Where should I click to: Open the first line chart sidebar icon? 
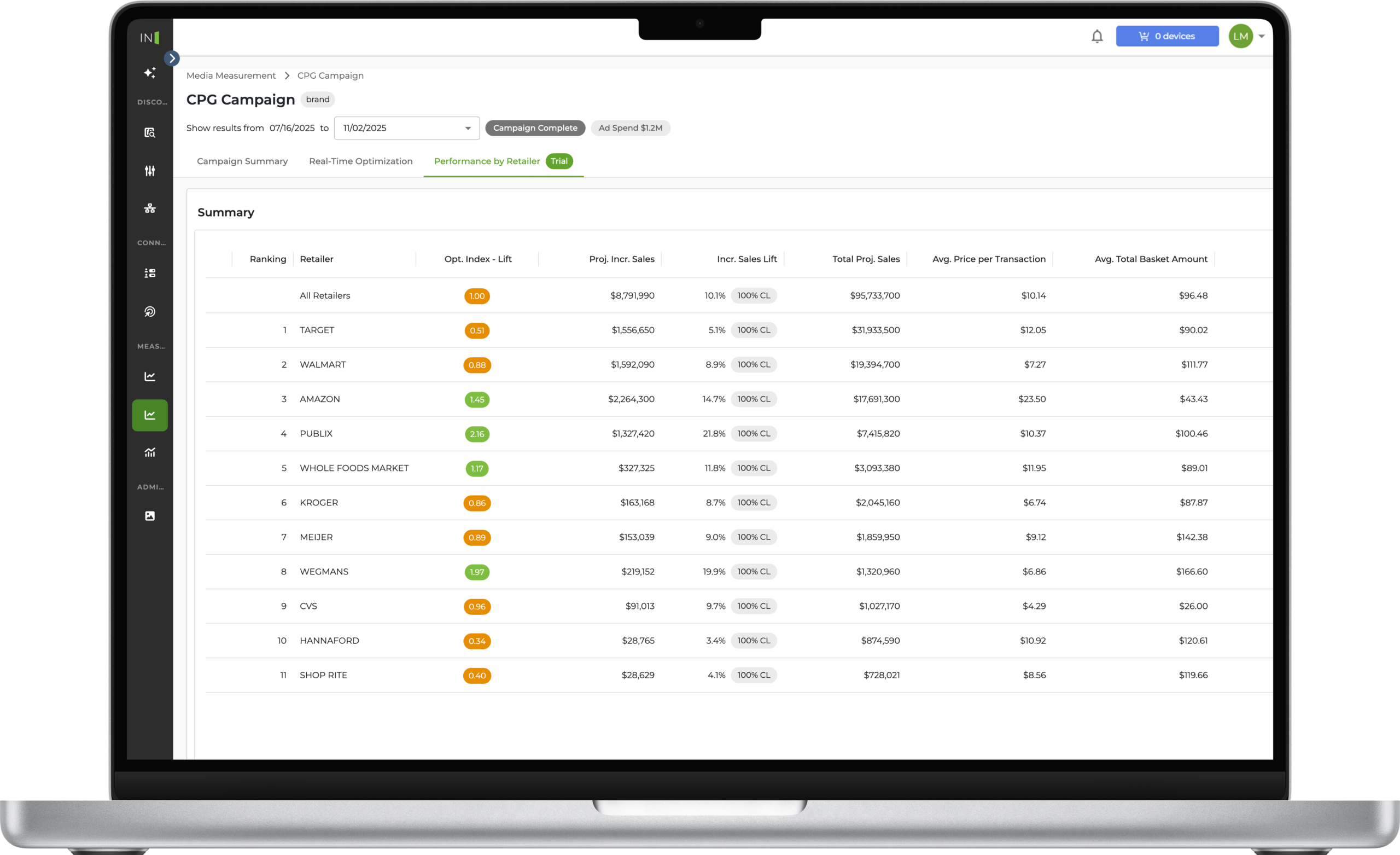(149, 376)
